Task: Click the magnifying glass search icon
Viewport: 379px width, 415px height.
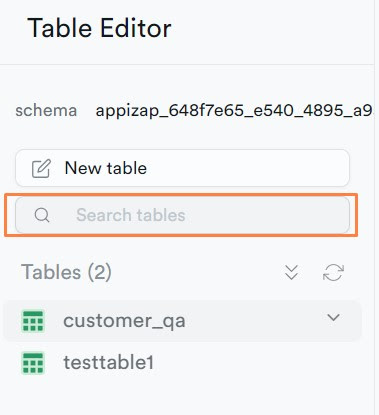Action: [x=42, y=215]
